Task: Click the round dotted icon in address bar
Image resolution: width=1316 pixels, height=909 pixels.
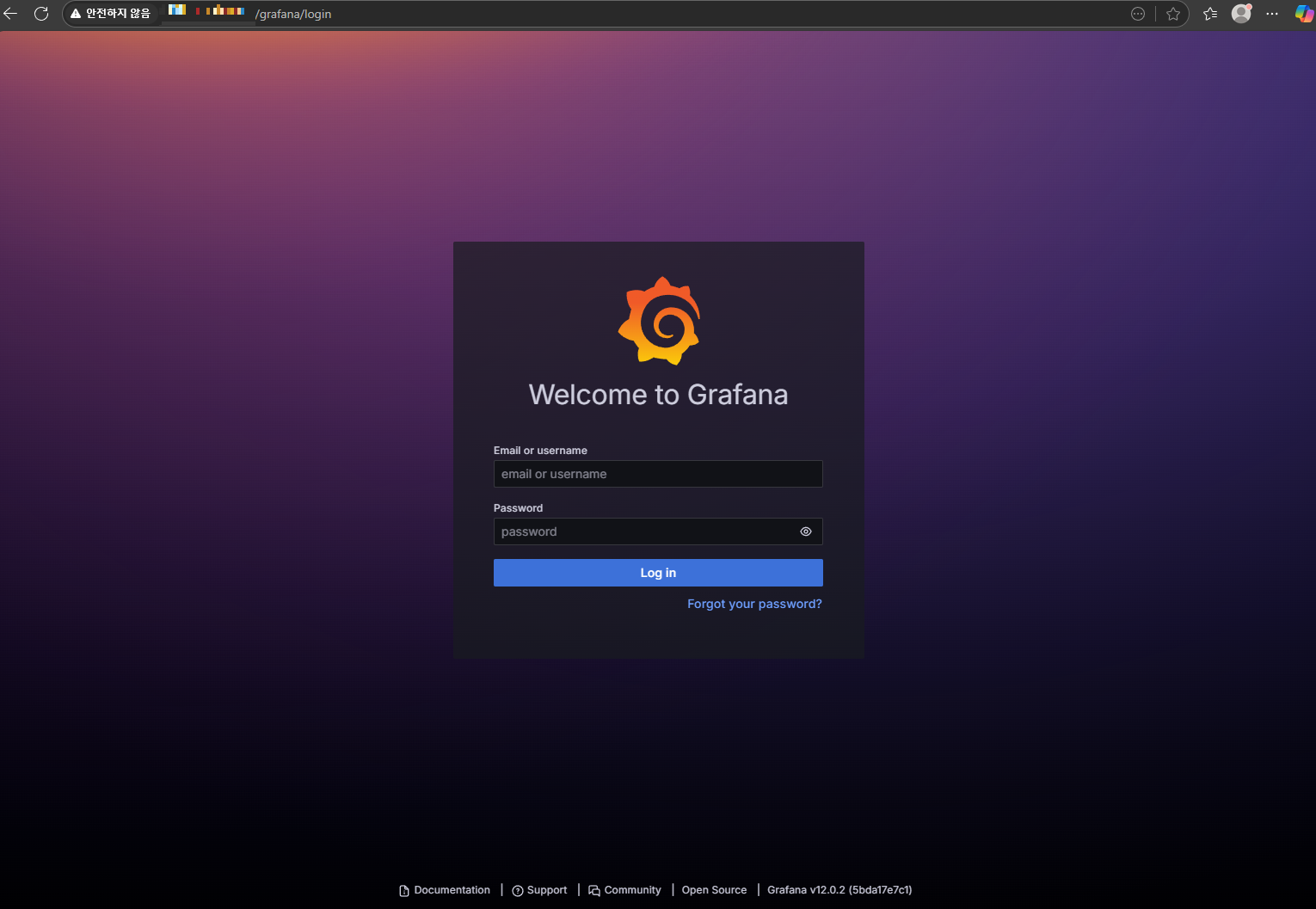Action: (1138, 14)
